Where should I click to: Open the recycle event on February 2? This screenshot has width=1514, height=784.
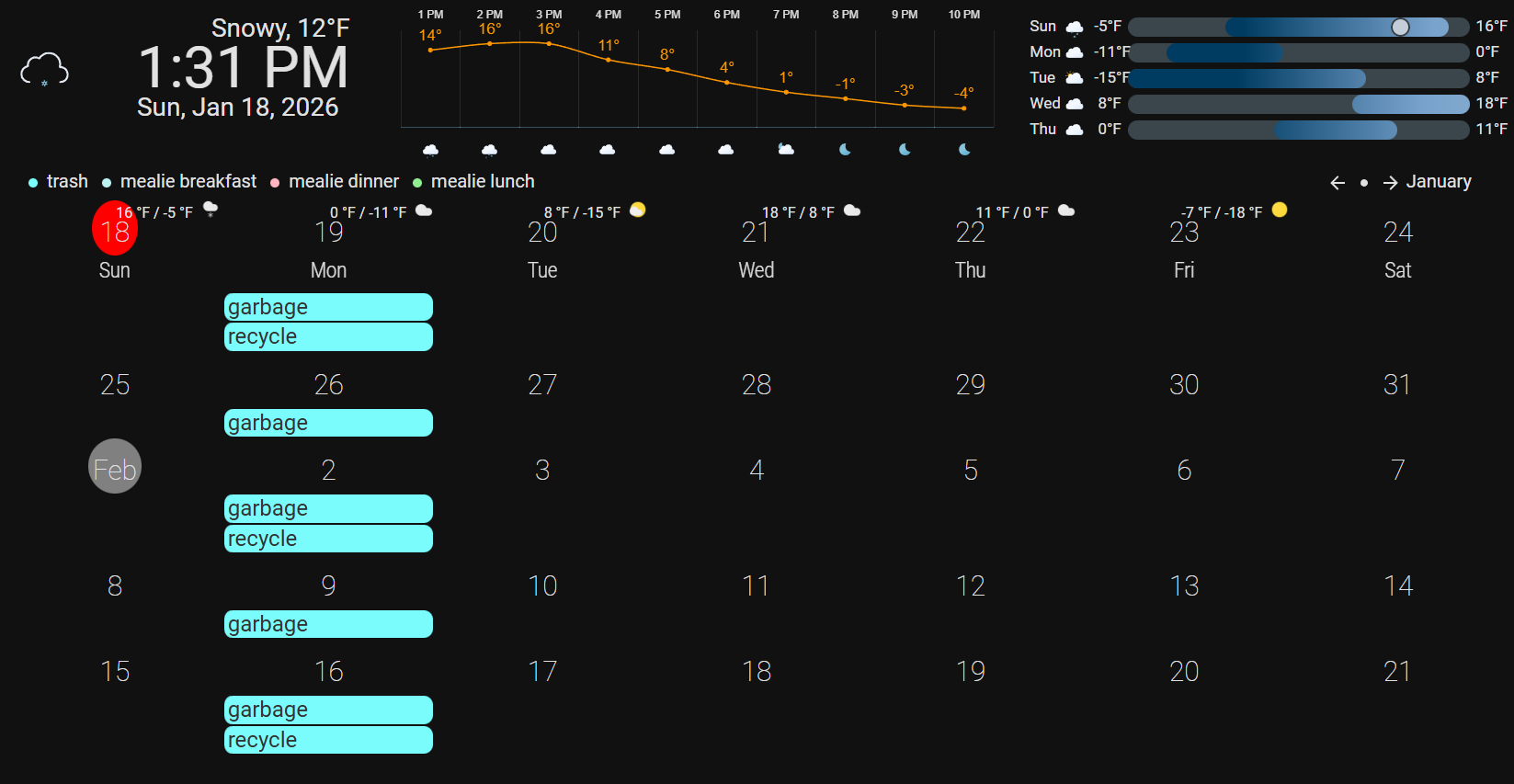tap(328, 539)
